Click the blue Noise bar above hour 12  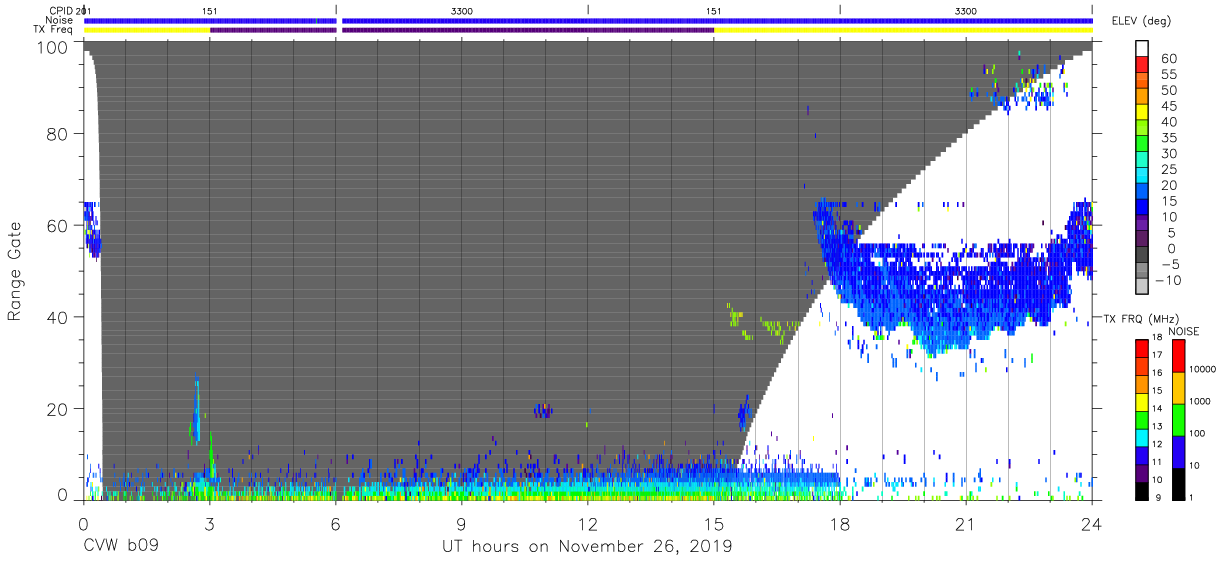pos(717,20)
